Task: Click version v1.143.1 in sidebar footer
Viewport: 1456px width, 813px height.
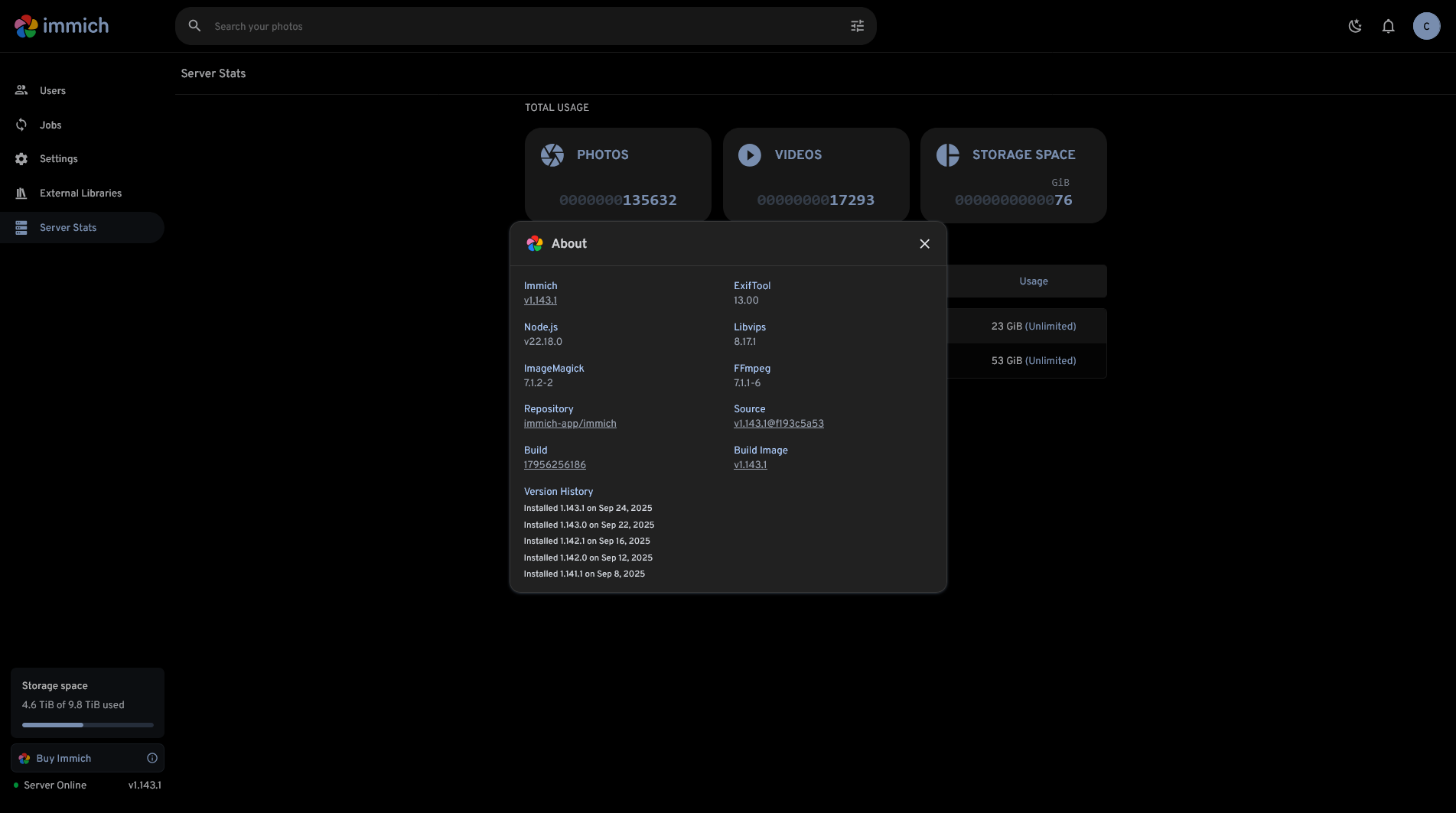Action: pyautogui.click(x=145, y=785)
